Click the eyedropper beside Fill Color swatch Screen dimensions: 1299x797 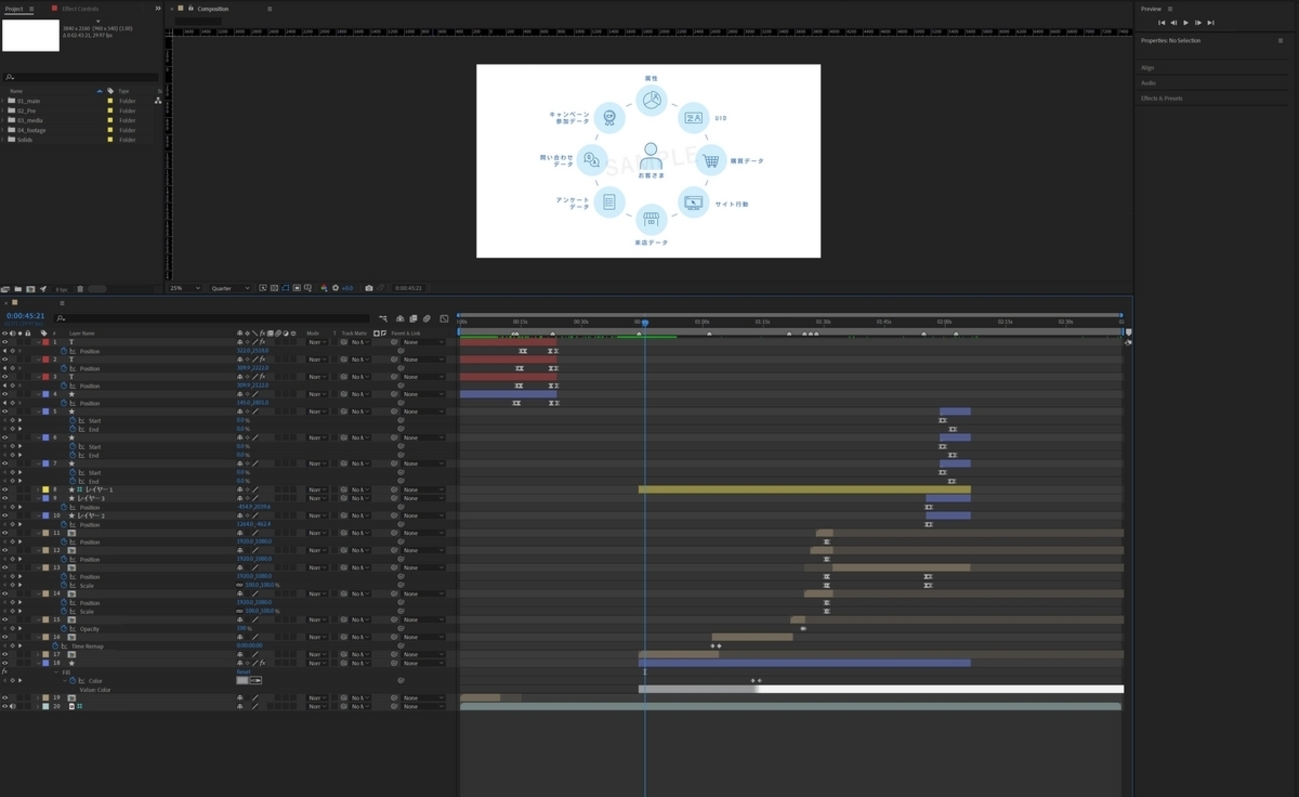click(256, 680)
